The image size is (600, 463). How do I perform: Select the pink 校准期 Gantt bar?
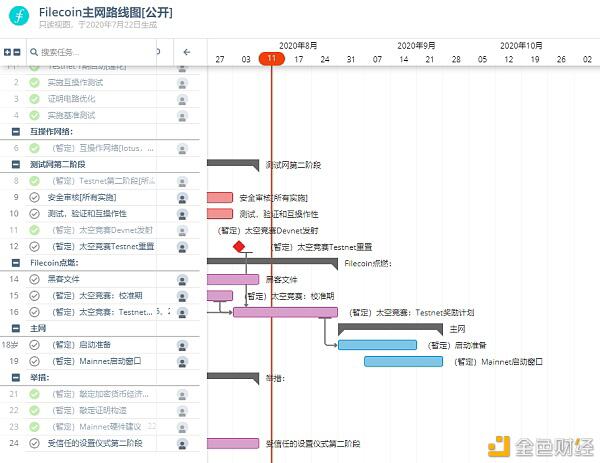(x=220, y=296)
